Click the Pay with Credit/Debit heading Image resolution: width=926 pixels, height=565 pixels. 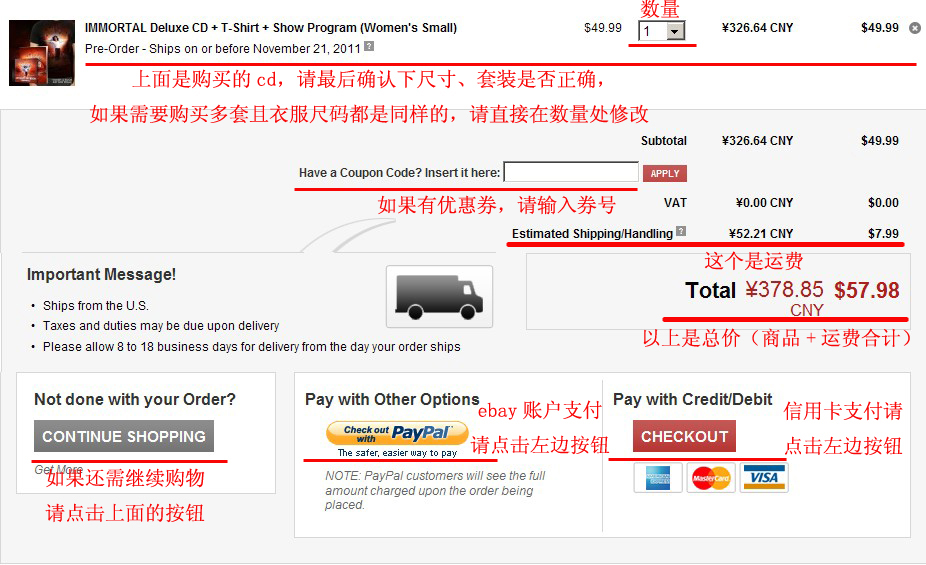pyautogui.click(x=693, y=400)
